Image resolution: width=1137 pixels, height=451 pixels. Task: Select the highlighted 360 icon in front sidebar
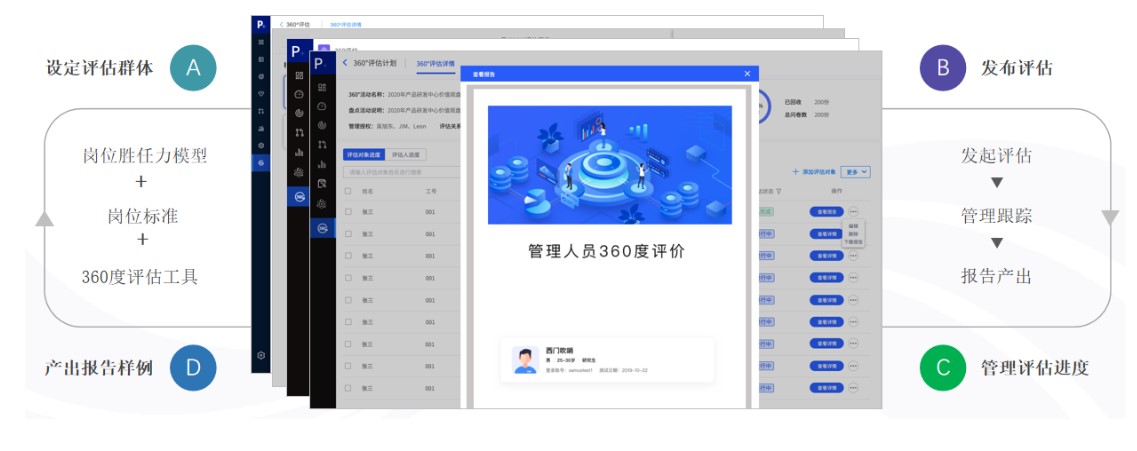[322, 227]
